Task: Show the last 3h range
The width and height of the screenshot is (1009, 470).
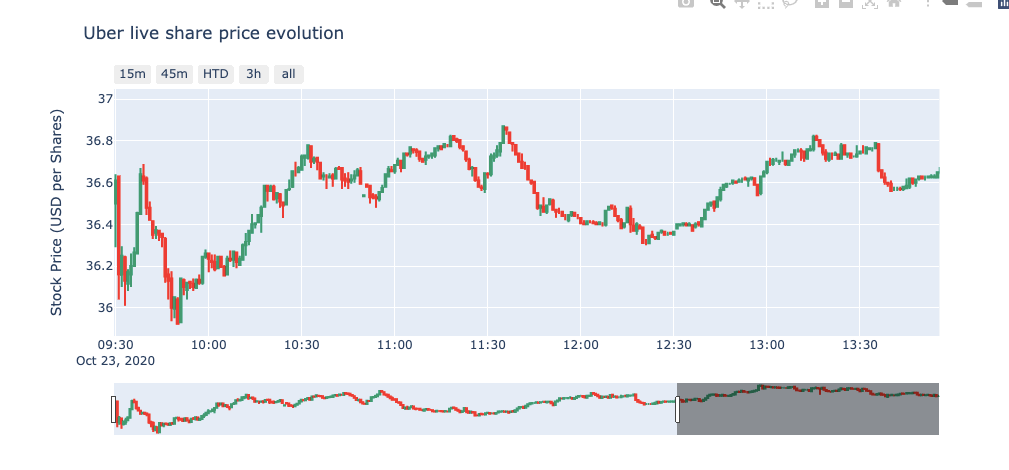Action: click(254, 74)
